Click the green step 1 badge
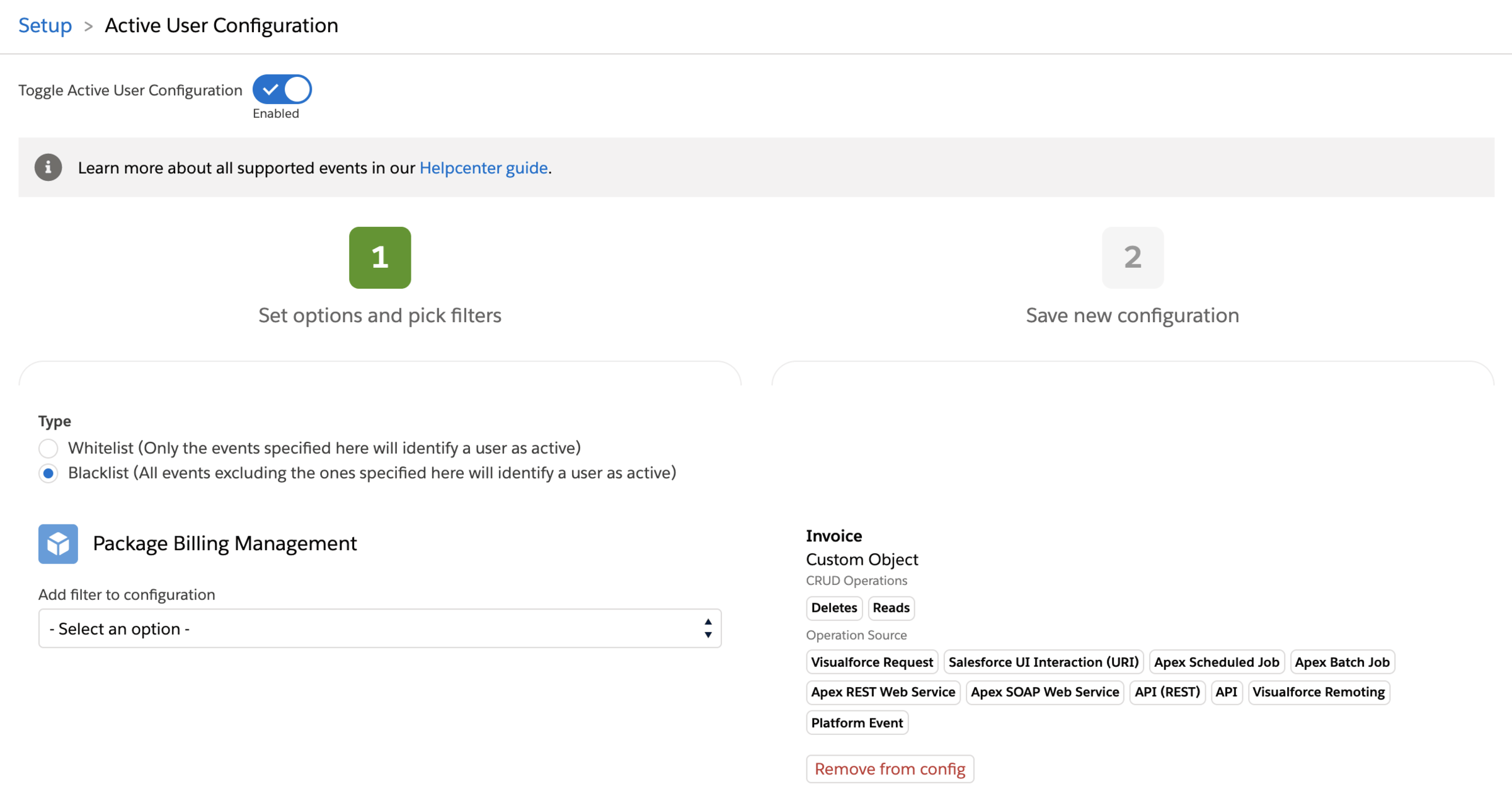The height and width of the screenshot is (808, 1512). tap(380, 257)
